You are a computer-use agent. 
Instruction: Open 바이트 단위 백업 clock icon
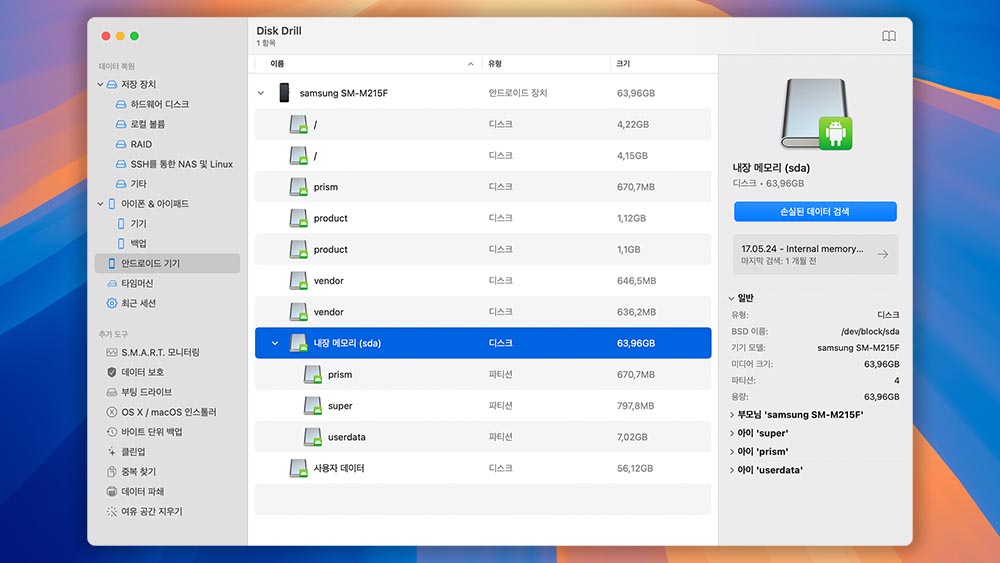click(112, 432)
